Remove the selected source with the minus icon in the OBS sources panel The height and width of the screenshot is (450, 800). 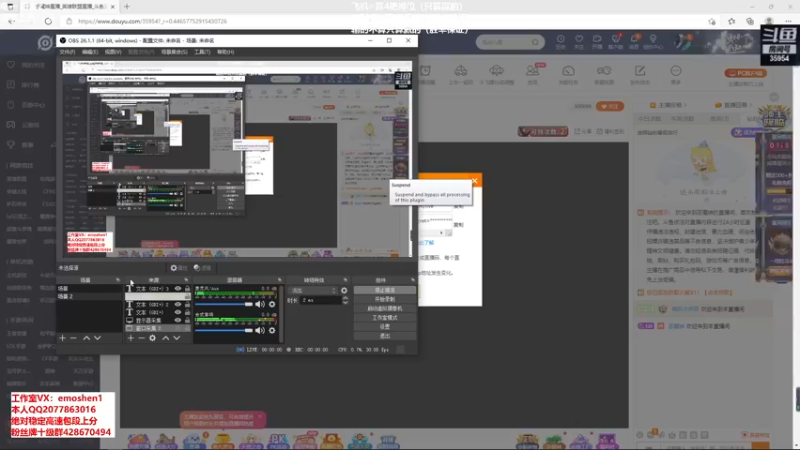tap(141, 338)
